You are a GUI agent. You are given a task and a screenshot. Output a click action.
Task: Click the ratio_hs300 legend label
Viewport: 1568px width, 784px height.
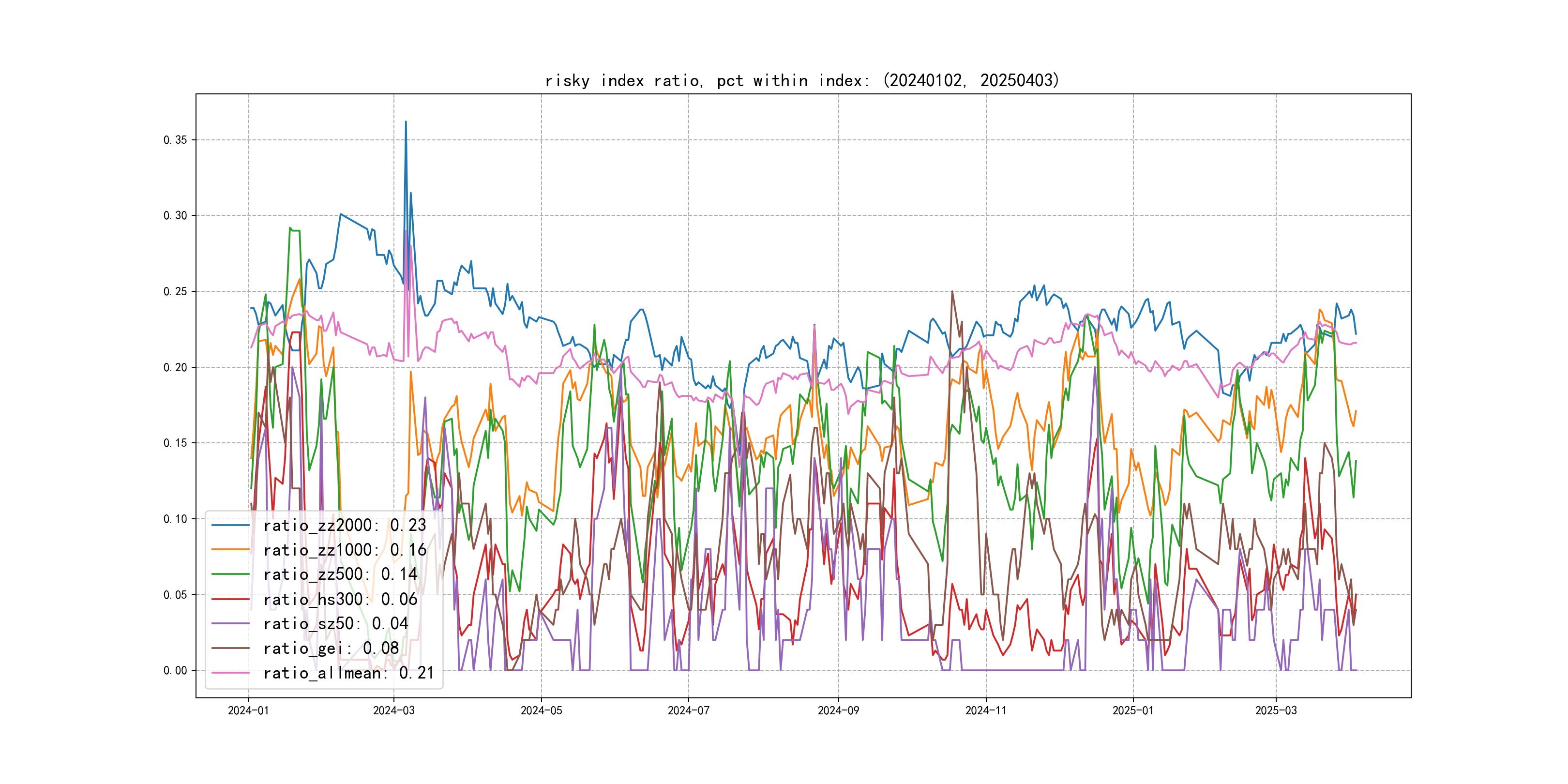coord(340,600)
